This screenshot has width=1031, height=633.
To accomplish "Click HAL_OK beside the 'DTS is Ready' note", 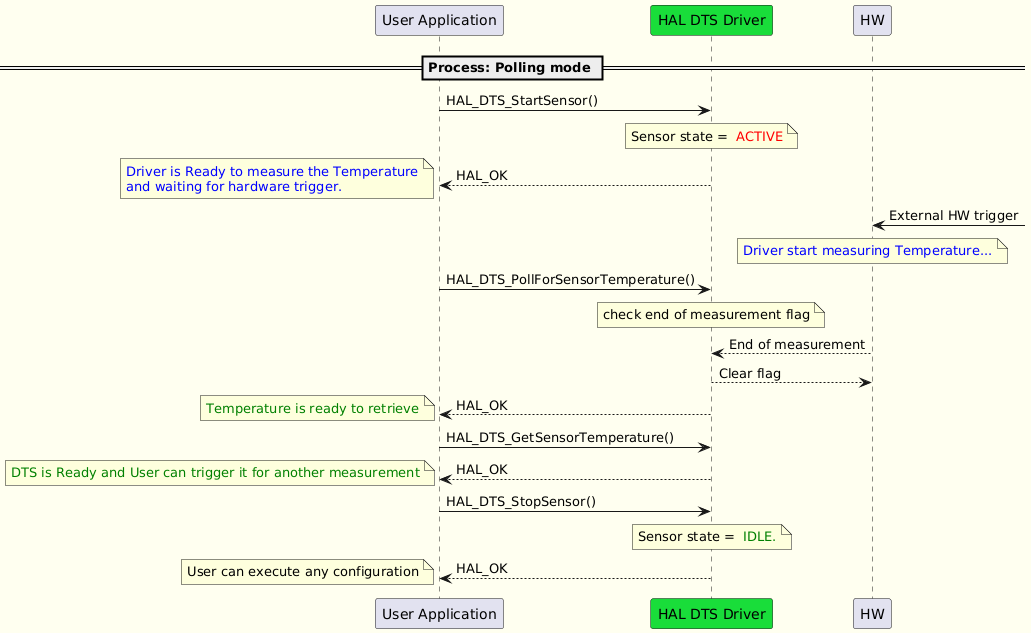I will pos(482,469).
